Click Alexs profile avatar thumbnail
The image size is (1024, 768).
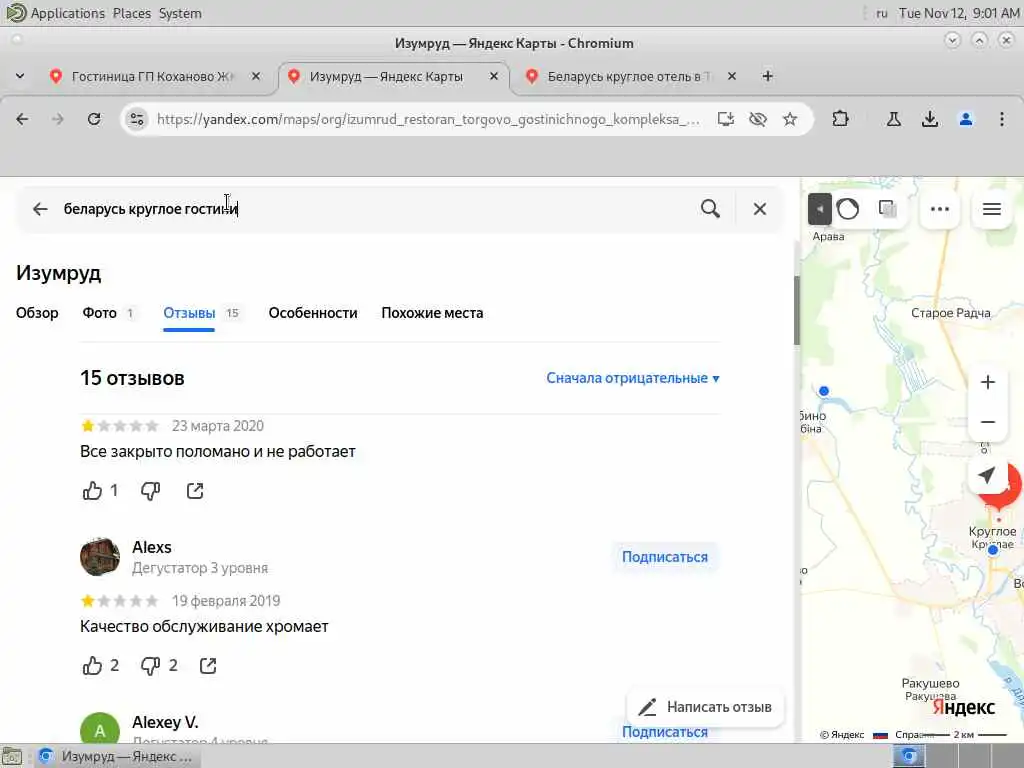[100, 557]
